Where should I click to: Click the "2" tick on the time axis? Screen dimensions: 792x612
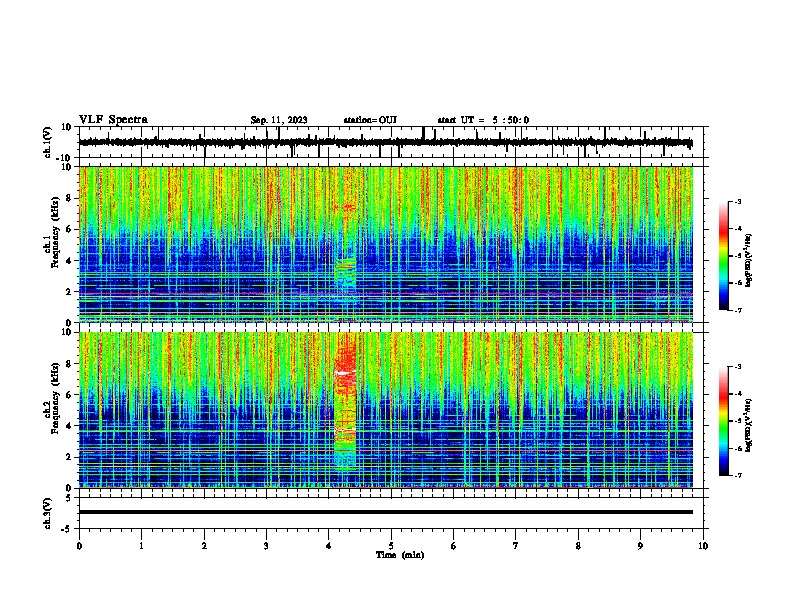(204, 546)
